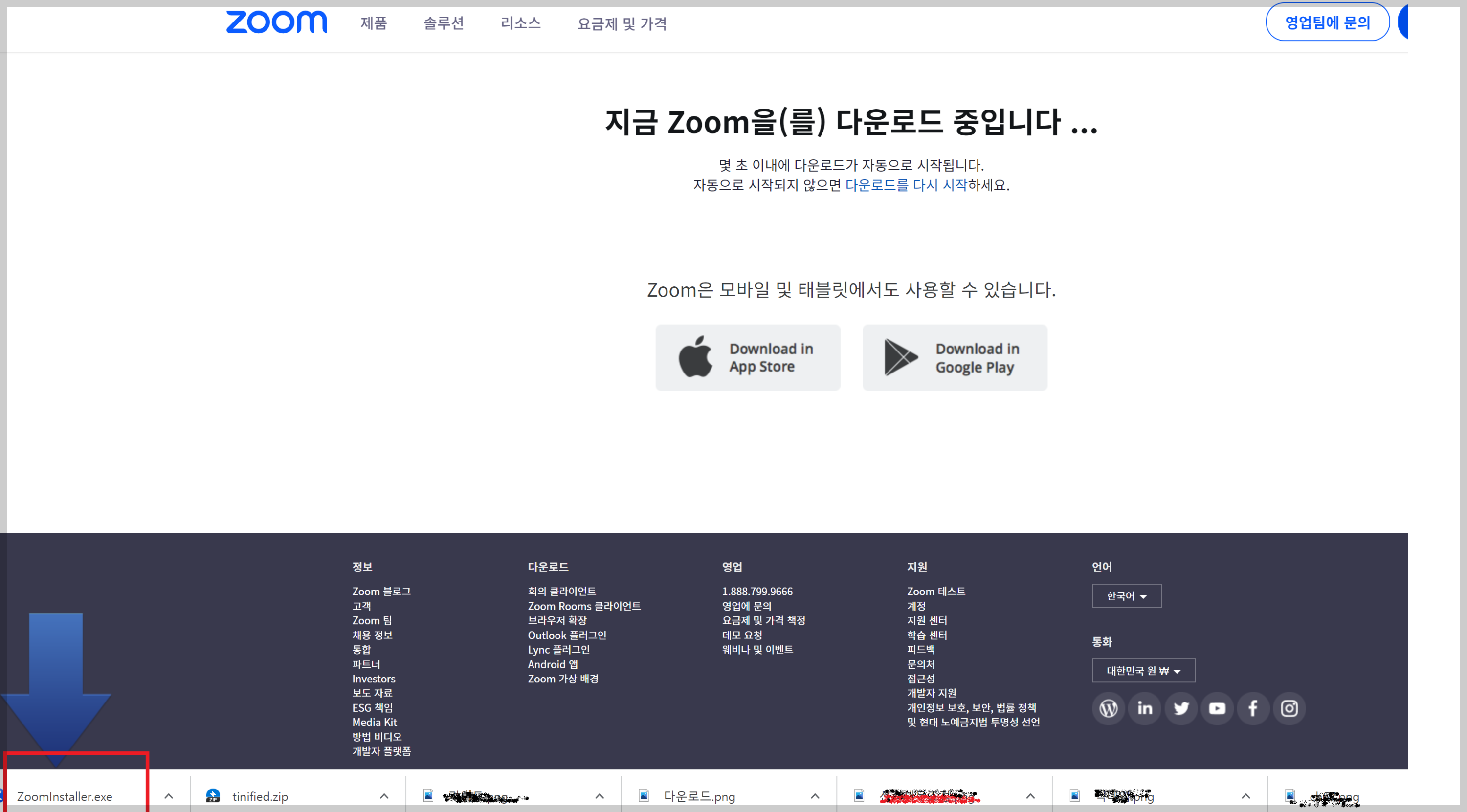
Task: Click Download in App Store badge
Action: [x=747, y=357]
